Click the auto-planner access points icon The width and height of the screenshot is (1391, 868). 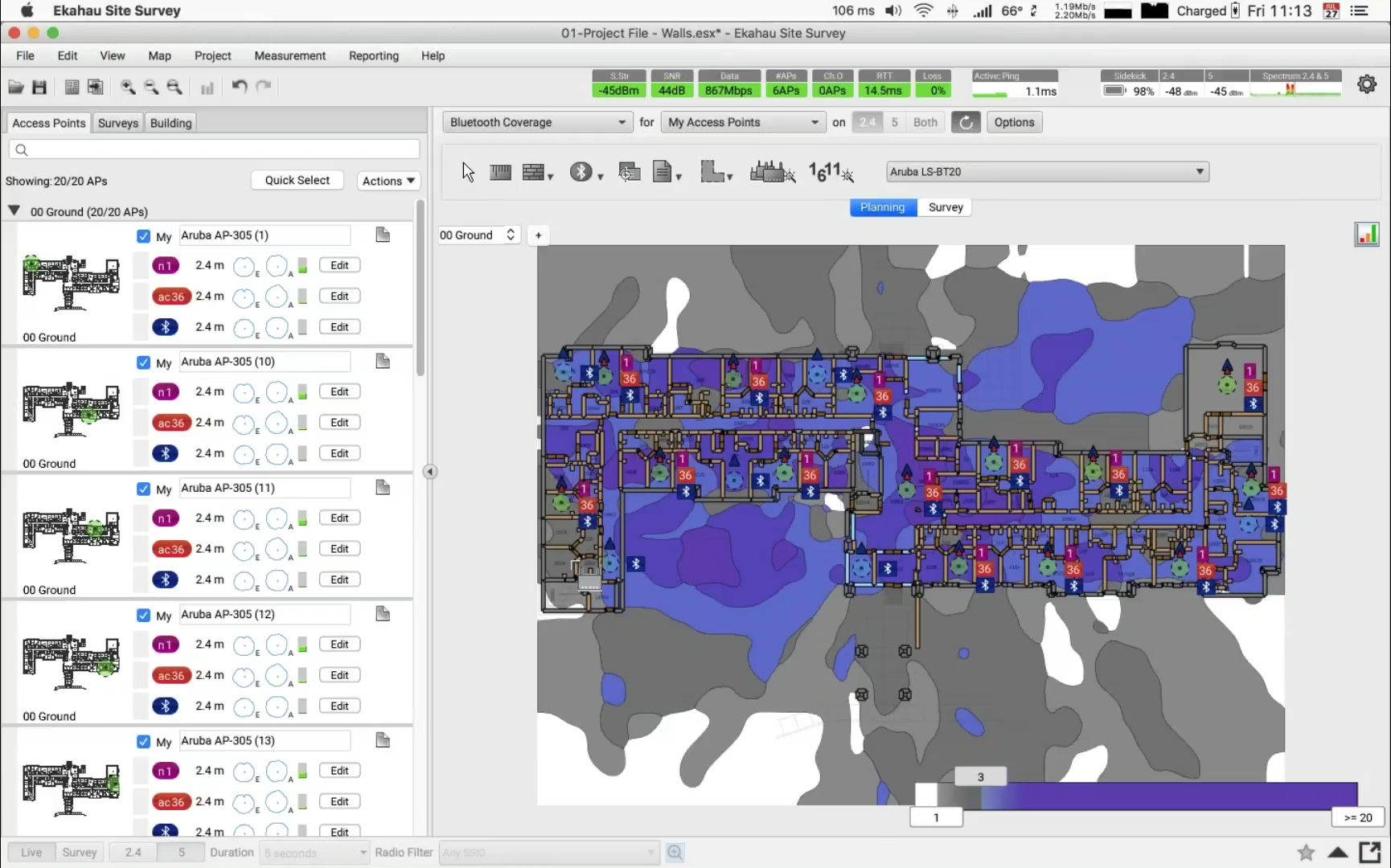(772, 171)
